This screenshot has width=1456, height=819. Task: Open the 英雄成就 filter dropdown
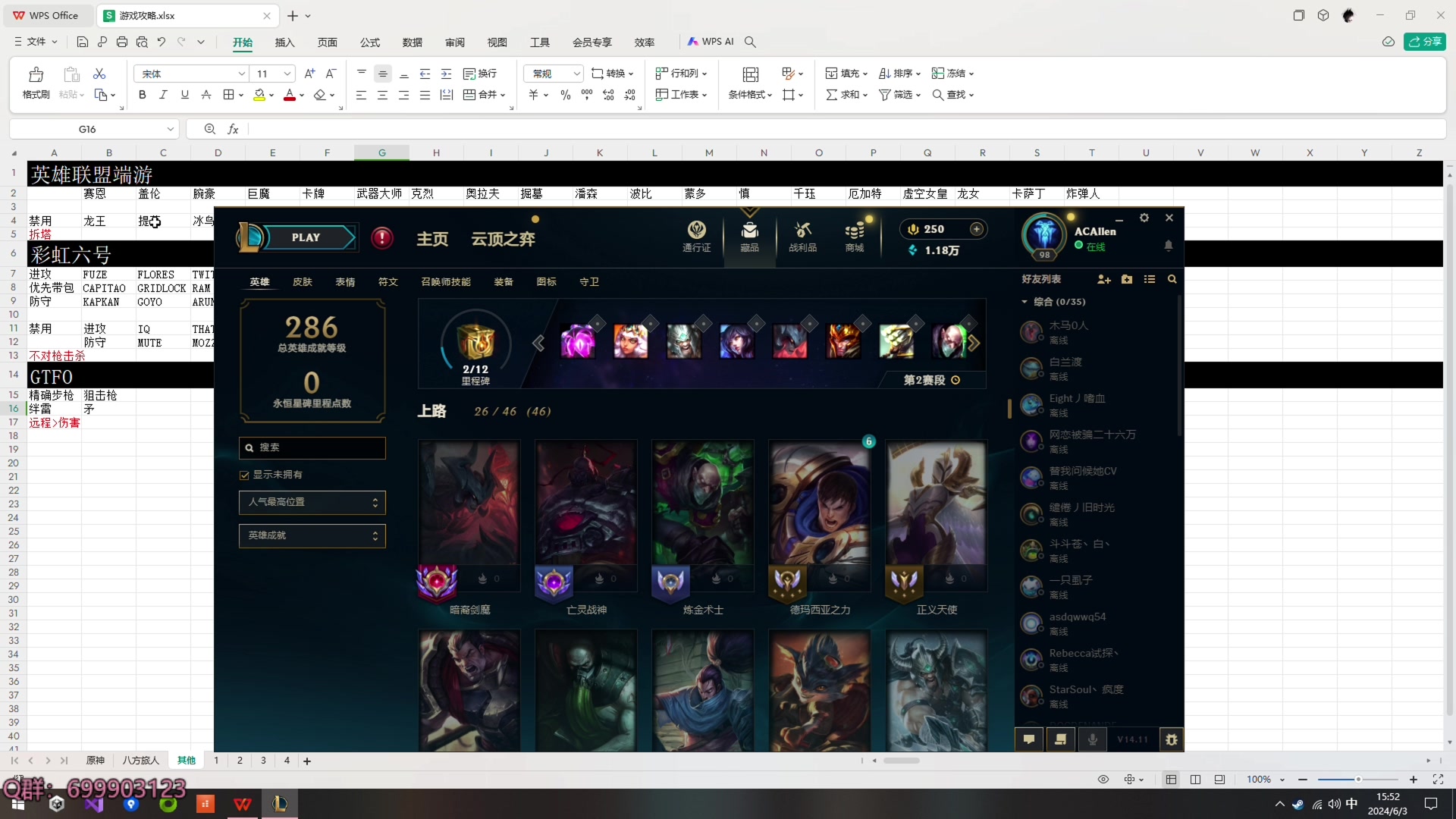click(312, 535)
